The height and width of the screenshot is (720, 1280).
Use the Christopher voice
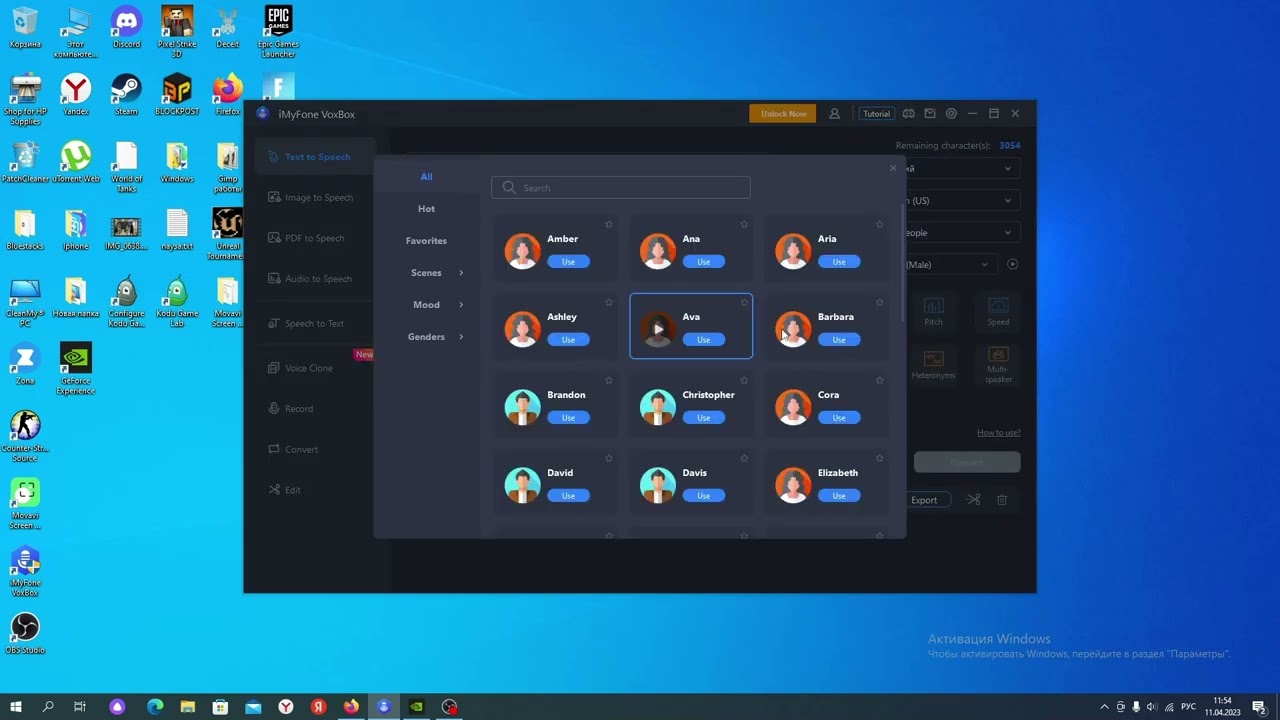(x=703, y=418)
